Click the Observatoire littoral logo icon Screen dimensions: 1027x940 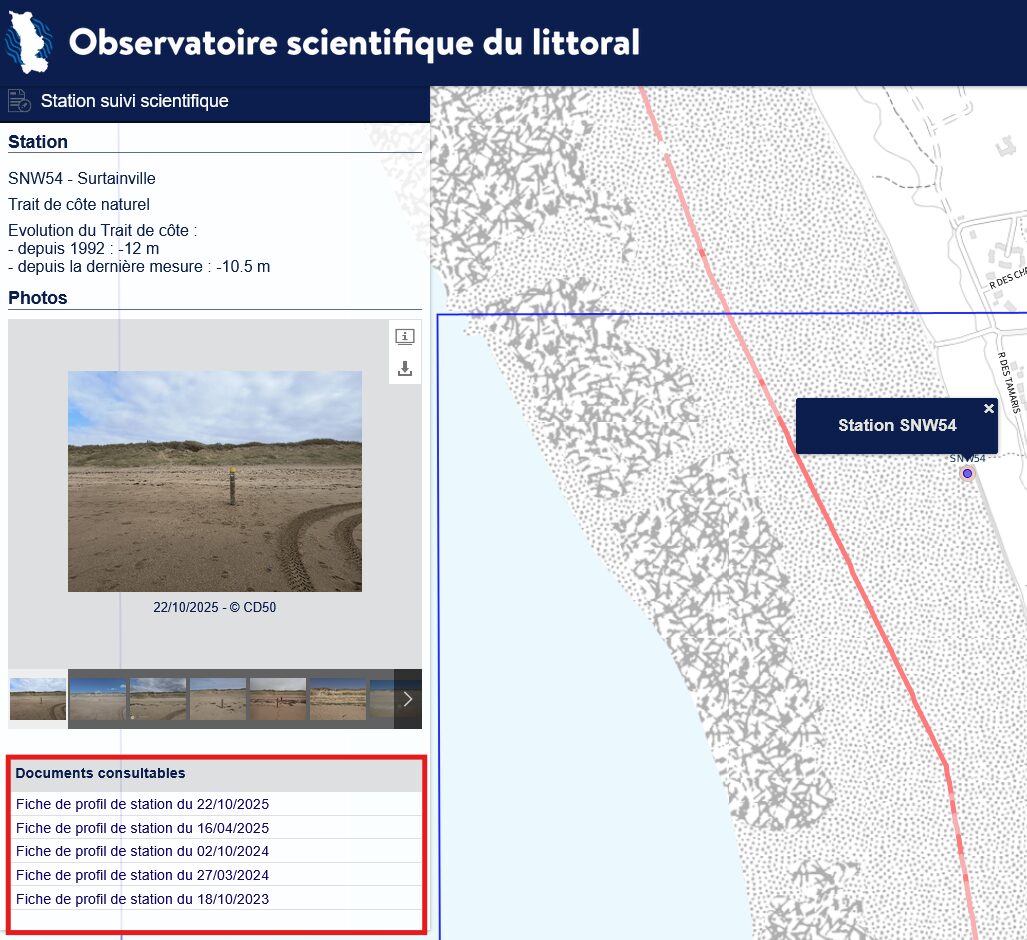28,43
